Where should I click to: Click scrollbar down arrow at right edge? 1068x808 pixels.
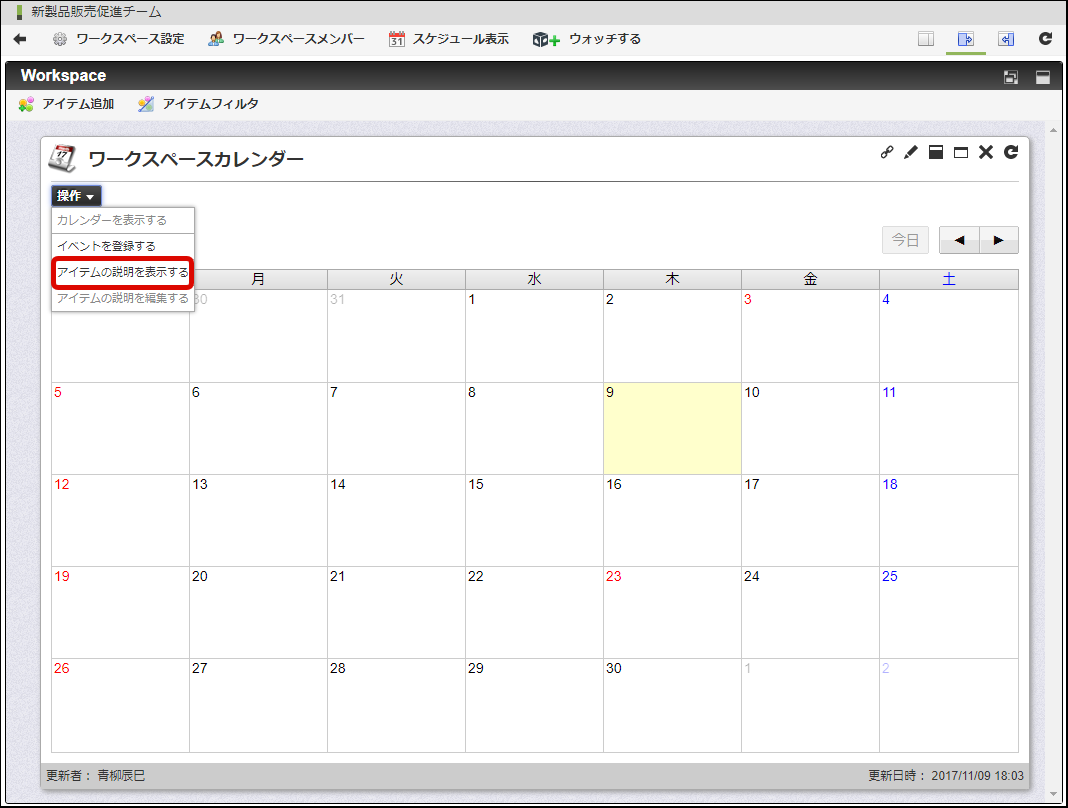(1054, 794)
